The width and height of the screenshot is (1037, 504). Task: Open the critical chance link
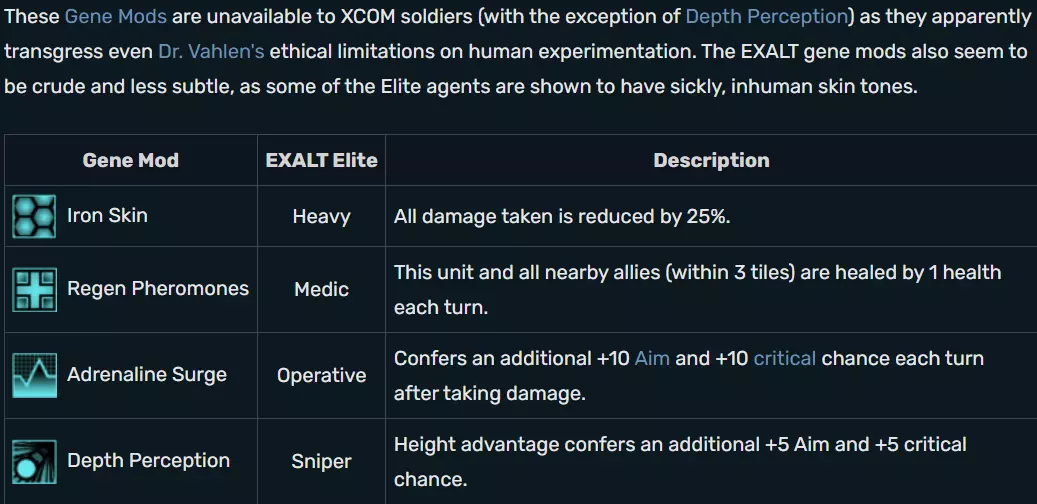785,358
